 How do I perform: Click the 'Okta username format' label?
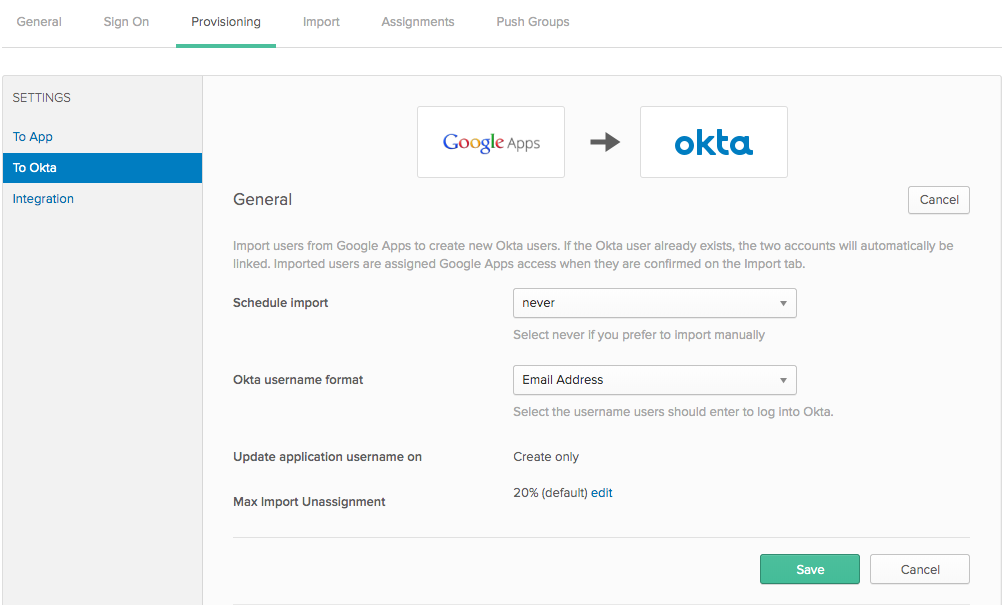[x=298, y=379]
